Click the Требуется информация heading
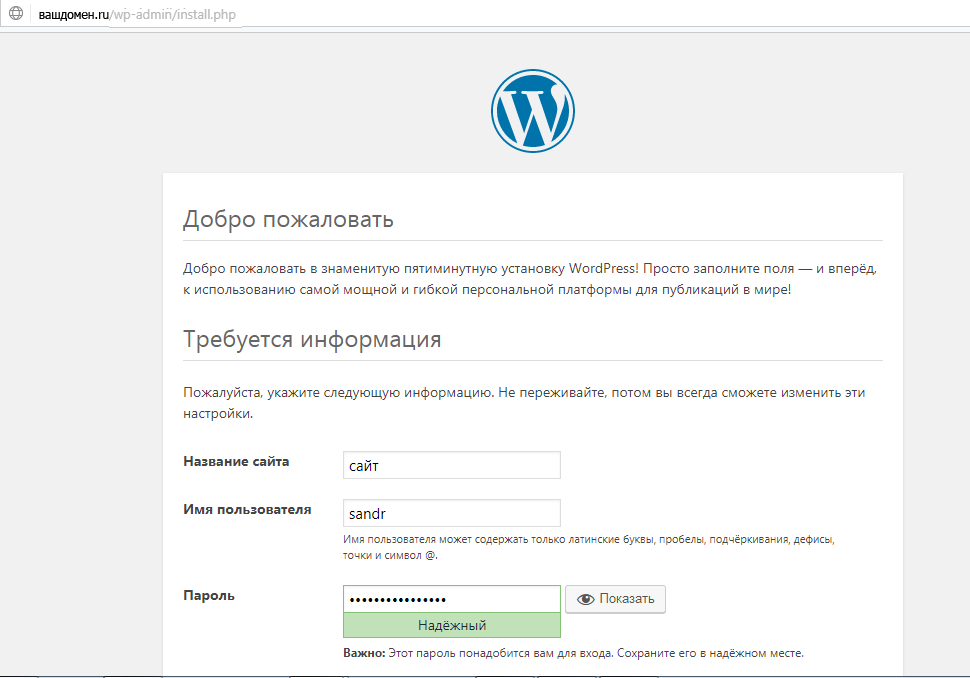The image size is (970, 678). [x=312, y=339]
